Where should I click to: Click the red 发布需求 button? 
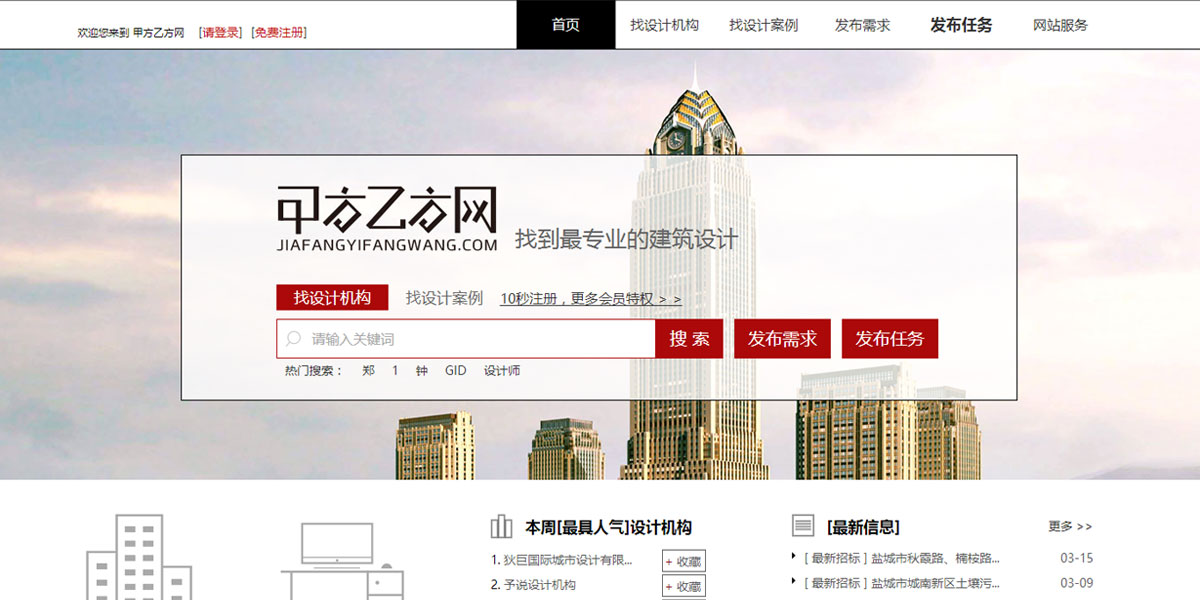coord(782,339)
